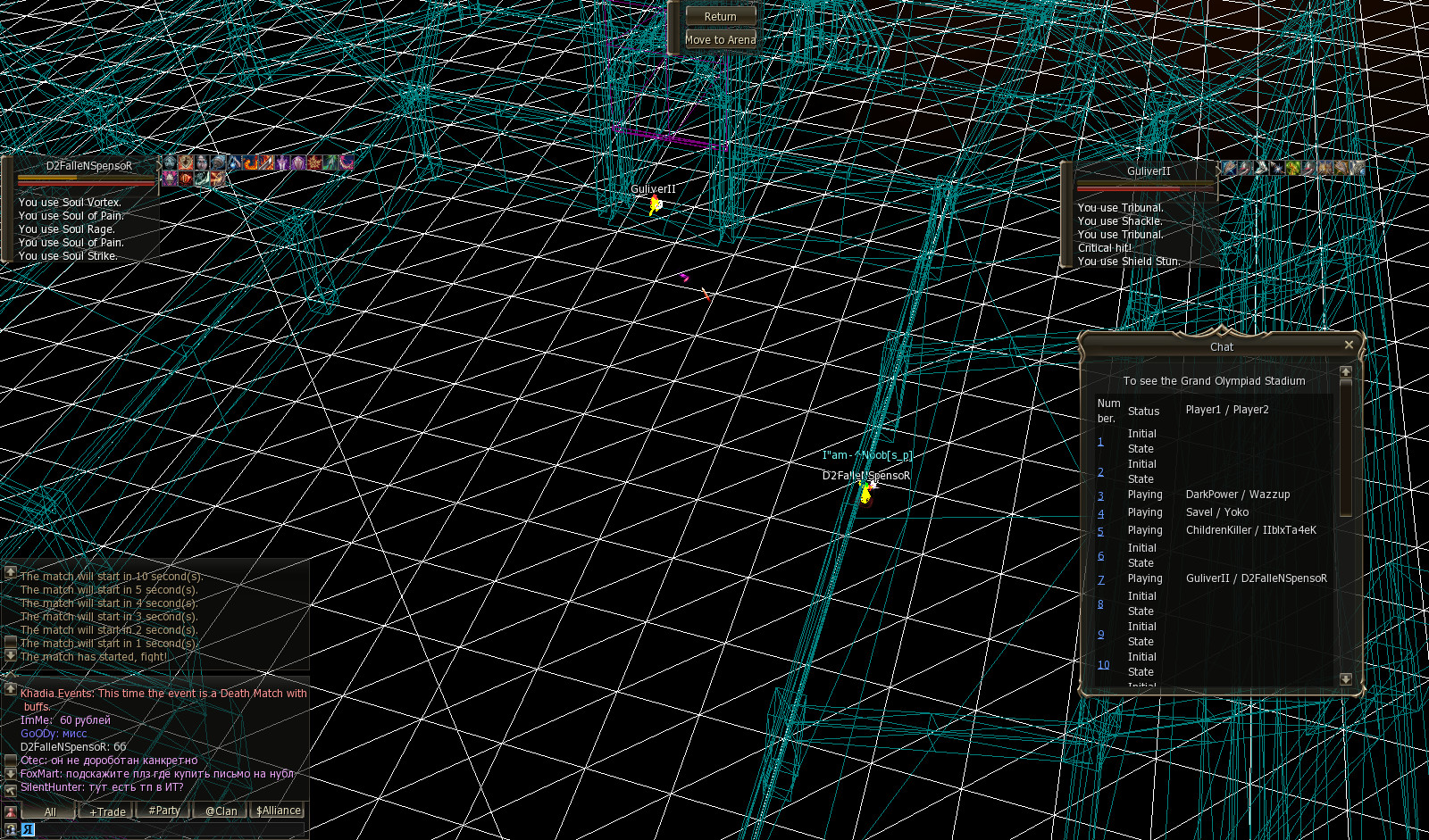Click 'The match has started, fight!' message
Viewport: 1429px width, 840px height.
coord(94,656)
